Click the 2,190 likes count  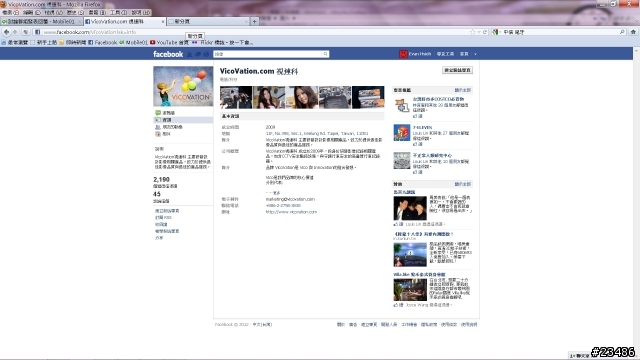tap(161, 179)
